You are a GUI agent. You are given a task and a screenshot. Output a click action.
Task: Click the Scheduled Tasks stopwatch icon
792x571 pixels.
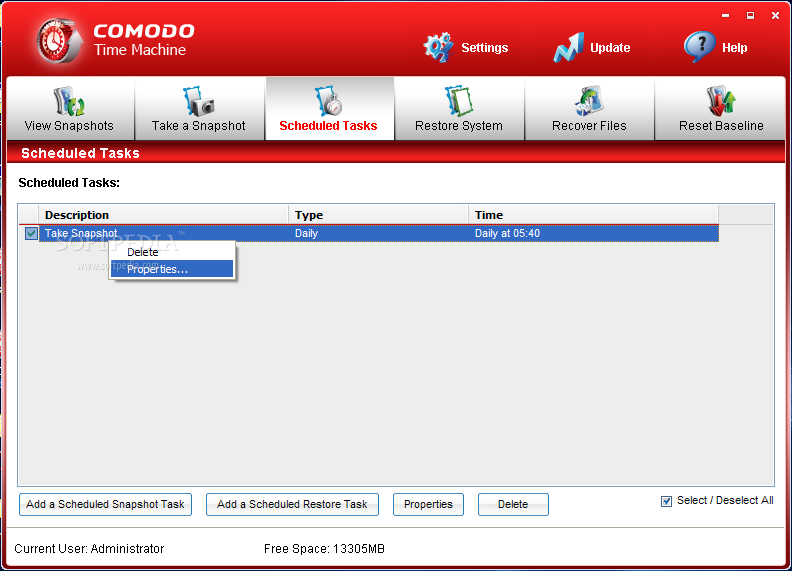pyautogui.click(x=328, y=101)
